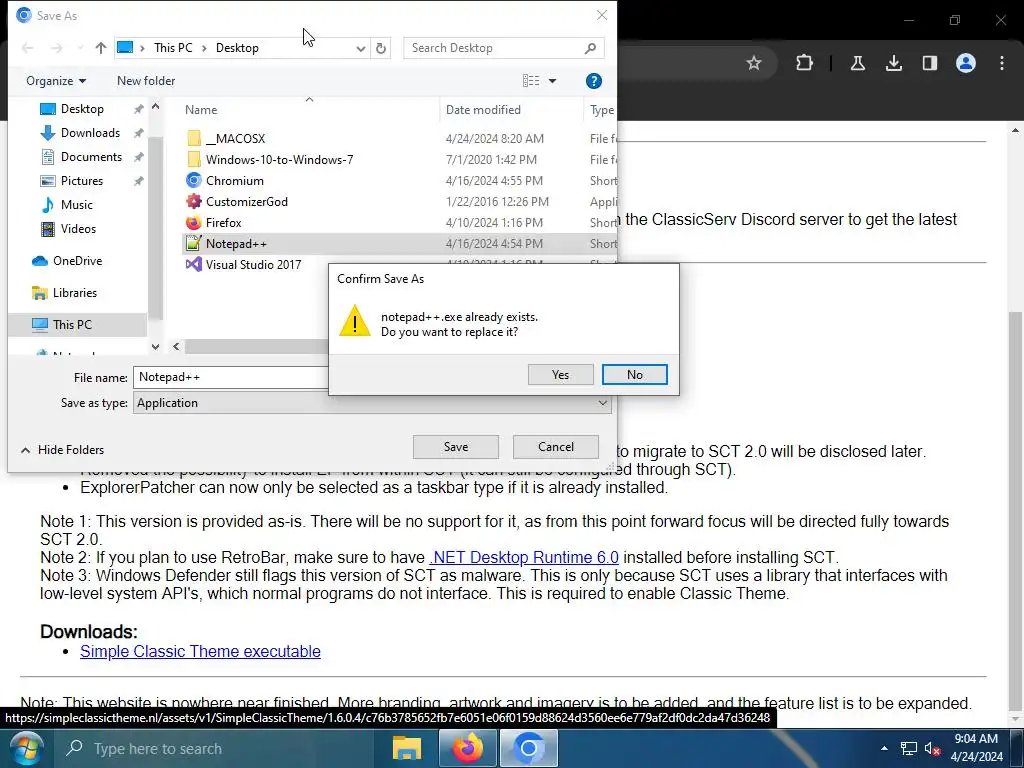Cancel the Save As dialog
The height and width of the screenshot is (768, 1024).
556,447
